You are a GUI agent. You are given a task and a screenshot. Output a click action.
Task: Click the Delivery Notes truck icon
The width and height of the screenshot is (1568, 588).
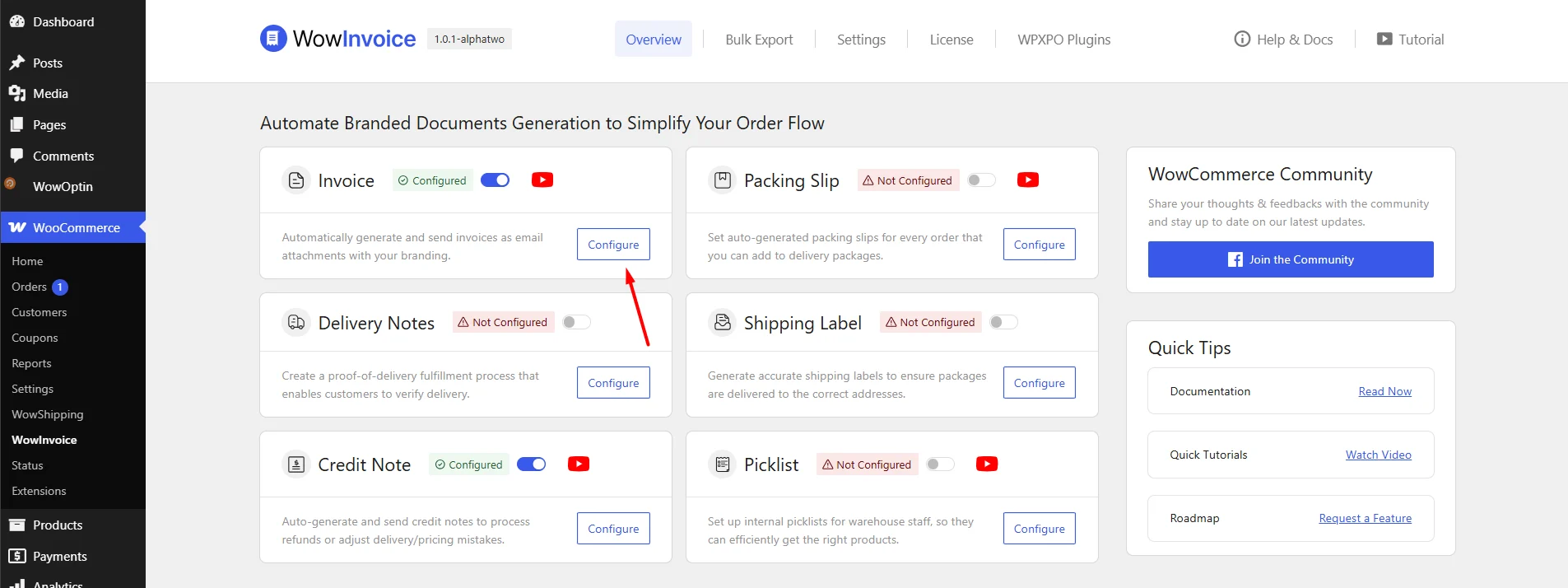[x=296, y=323]
